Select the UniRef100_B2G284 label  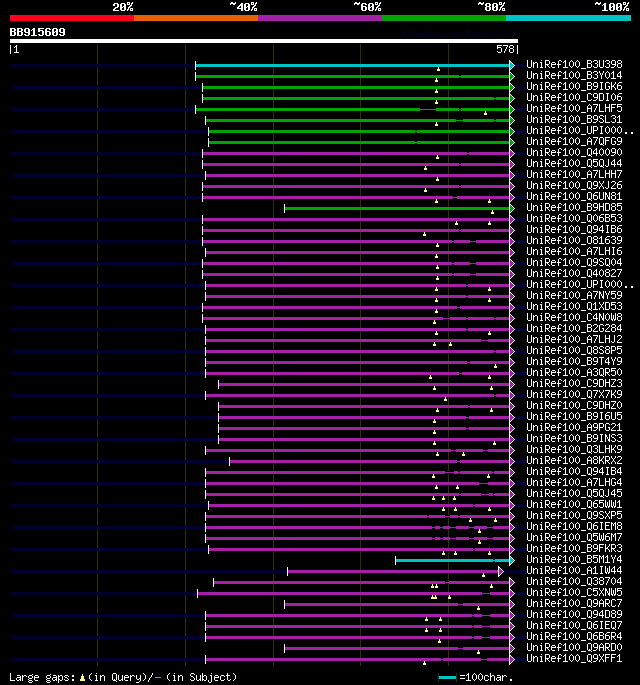[574, 328]
